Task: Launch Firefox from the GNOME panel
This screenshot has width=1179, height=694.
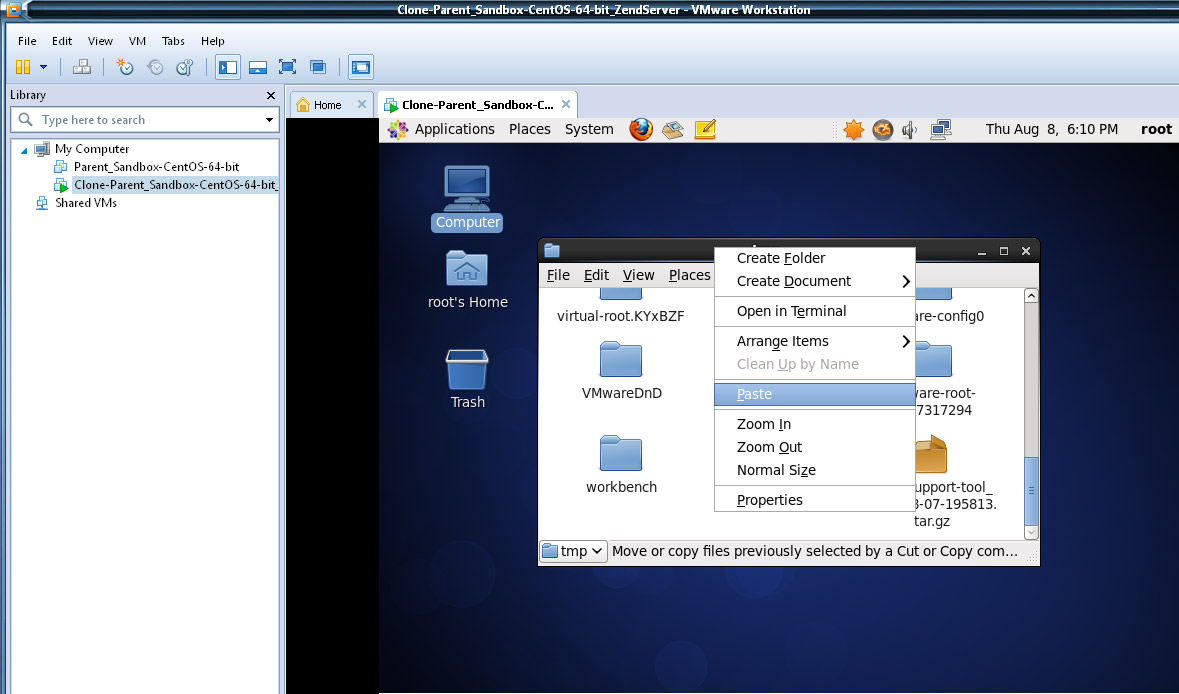Action: [x=641, y=129]
